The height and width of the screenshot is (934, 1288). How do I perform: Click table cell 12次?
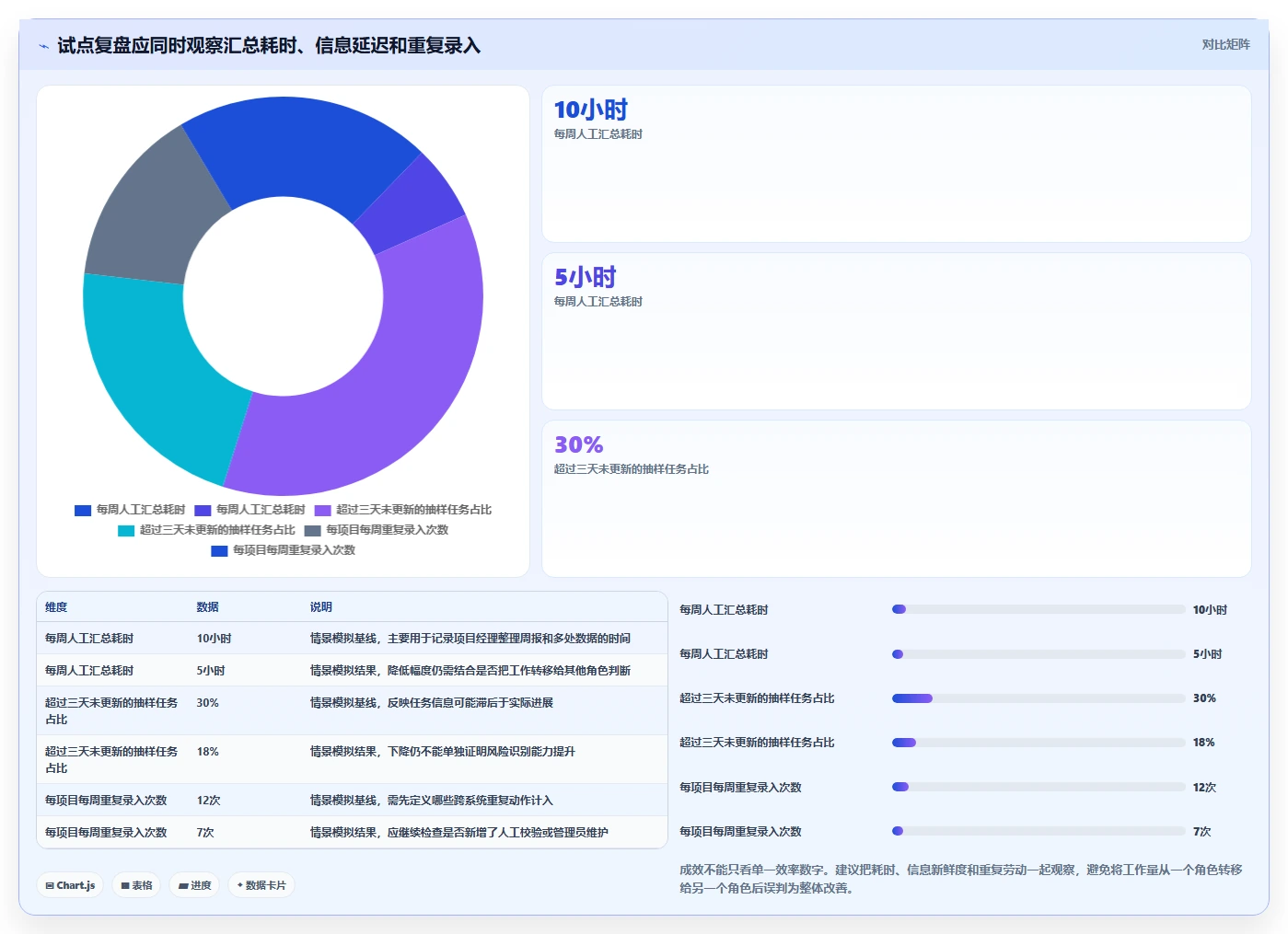[x=208, y=801]
